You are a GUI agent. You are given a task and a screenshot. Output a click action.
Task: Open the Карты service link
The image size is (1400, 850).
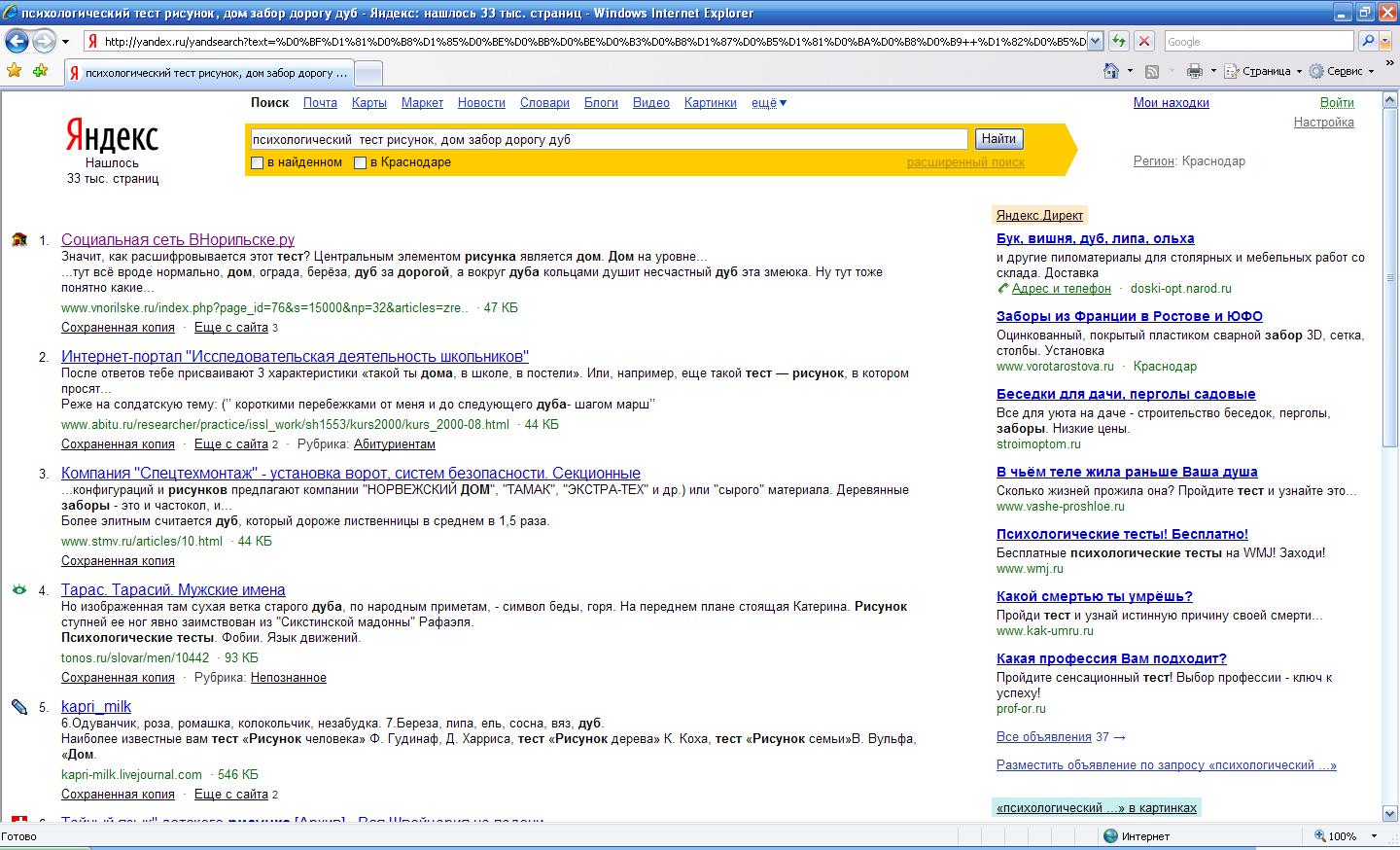[369, 102]
